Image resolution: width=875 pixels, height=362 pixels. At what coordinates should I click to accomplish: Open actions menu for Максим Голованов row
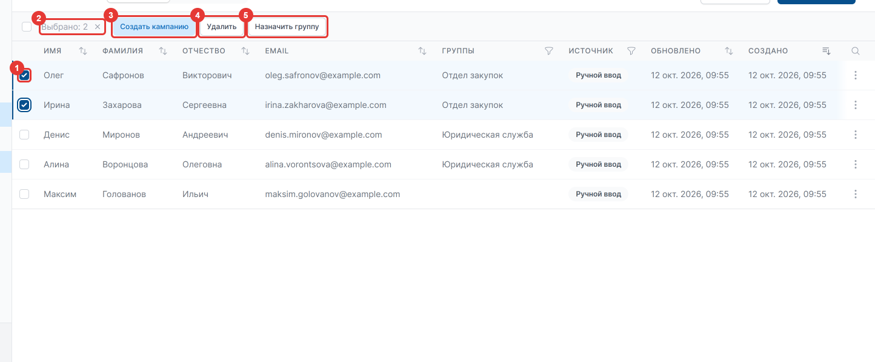pos(855,194)
